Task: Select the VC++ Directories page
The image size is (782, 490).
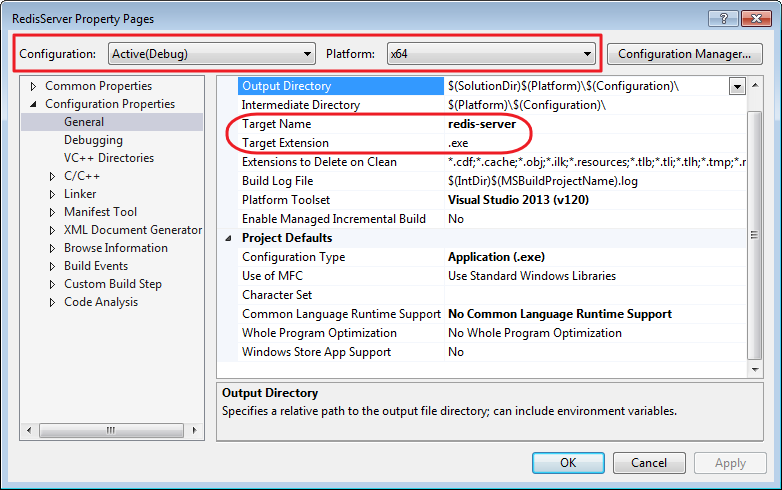Action: point(108,158)
